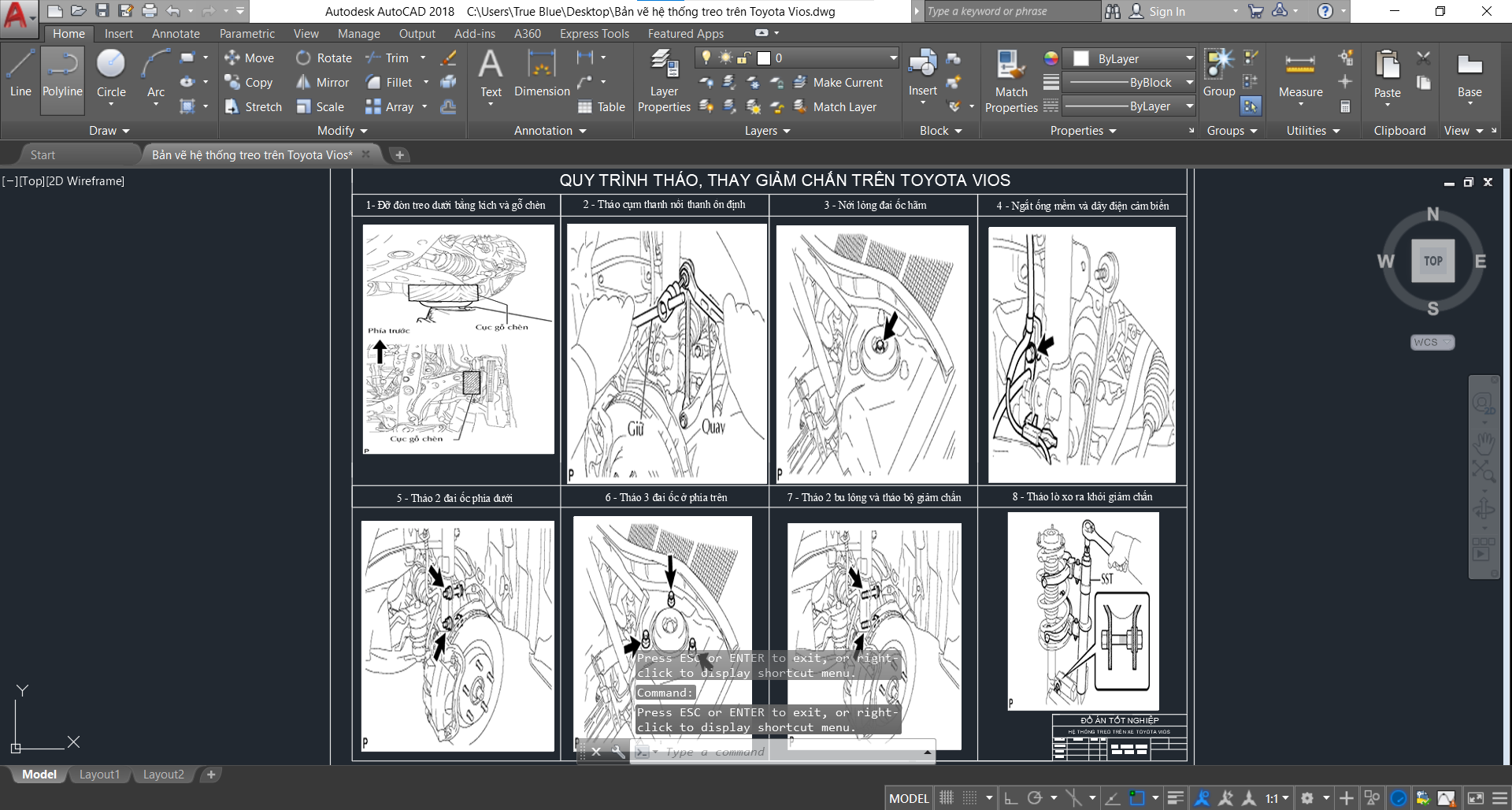Screen dimensions: 1512x810
Task: Add a new drawing tab
Action: coord(399,155)
